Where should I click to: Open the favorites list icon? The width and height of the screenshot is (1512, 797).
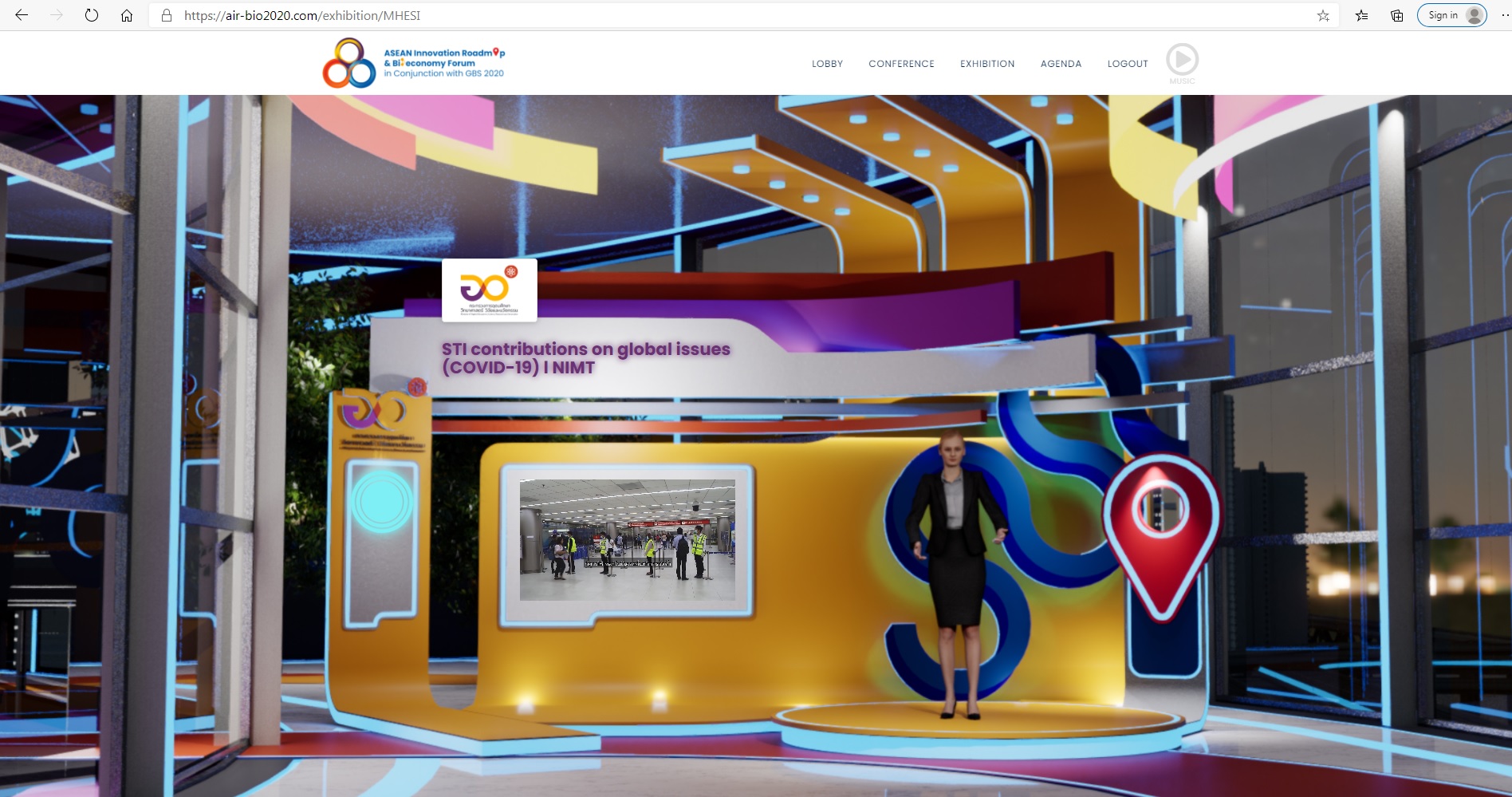(1361, 15)
